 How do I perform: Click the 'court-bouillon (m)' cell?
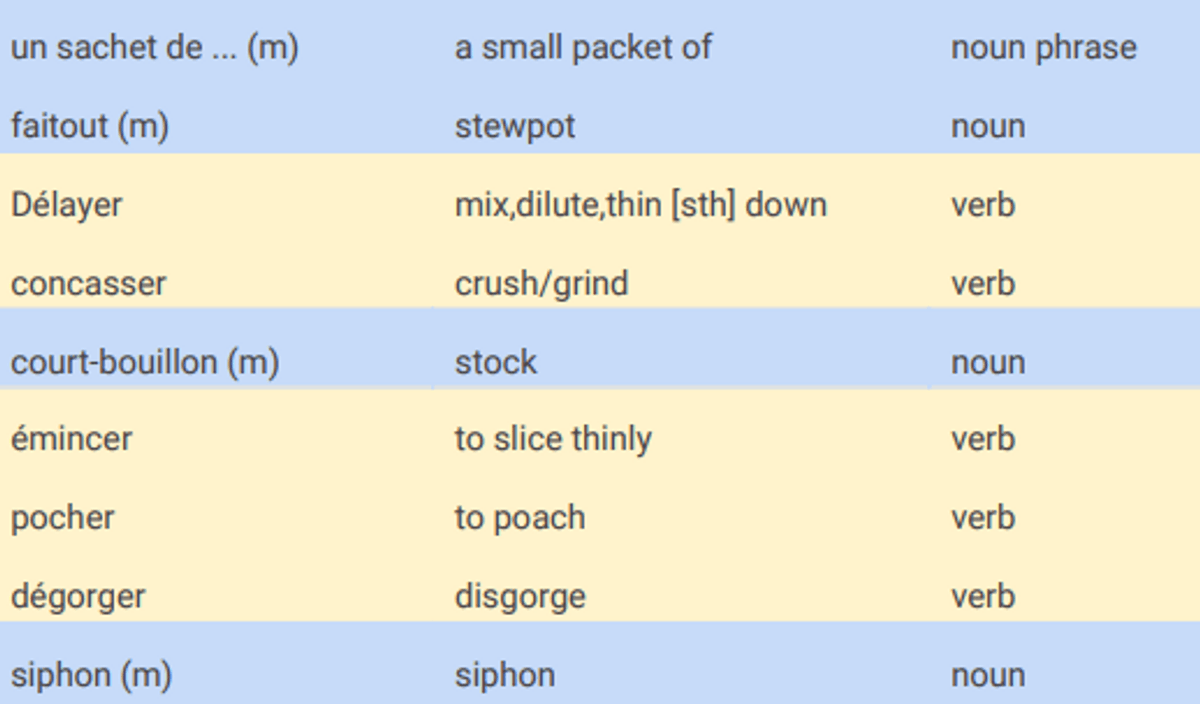pos(217,361)
